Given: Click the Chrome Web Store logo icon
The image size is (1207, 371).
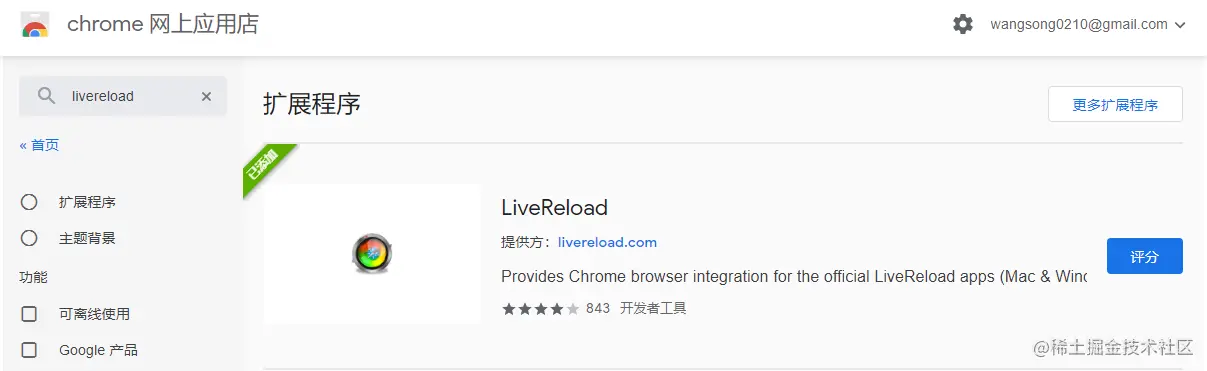Looking at the screenshot, I should click(x=36, y=24).
